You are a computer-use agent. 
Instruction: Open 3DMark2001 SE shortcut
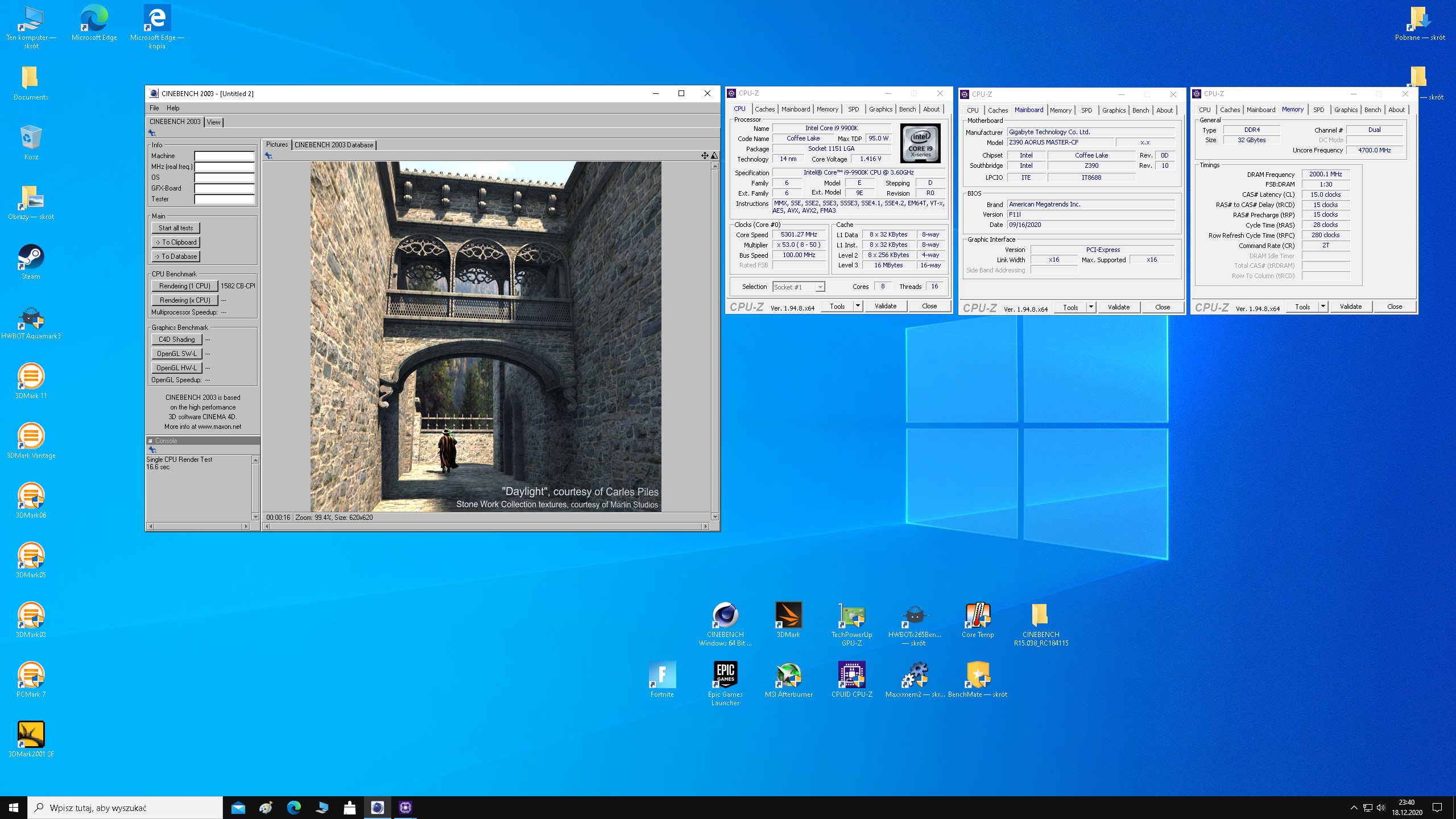coord(31,740)
